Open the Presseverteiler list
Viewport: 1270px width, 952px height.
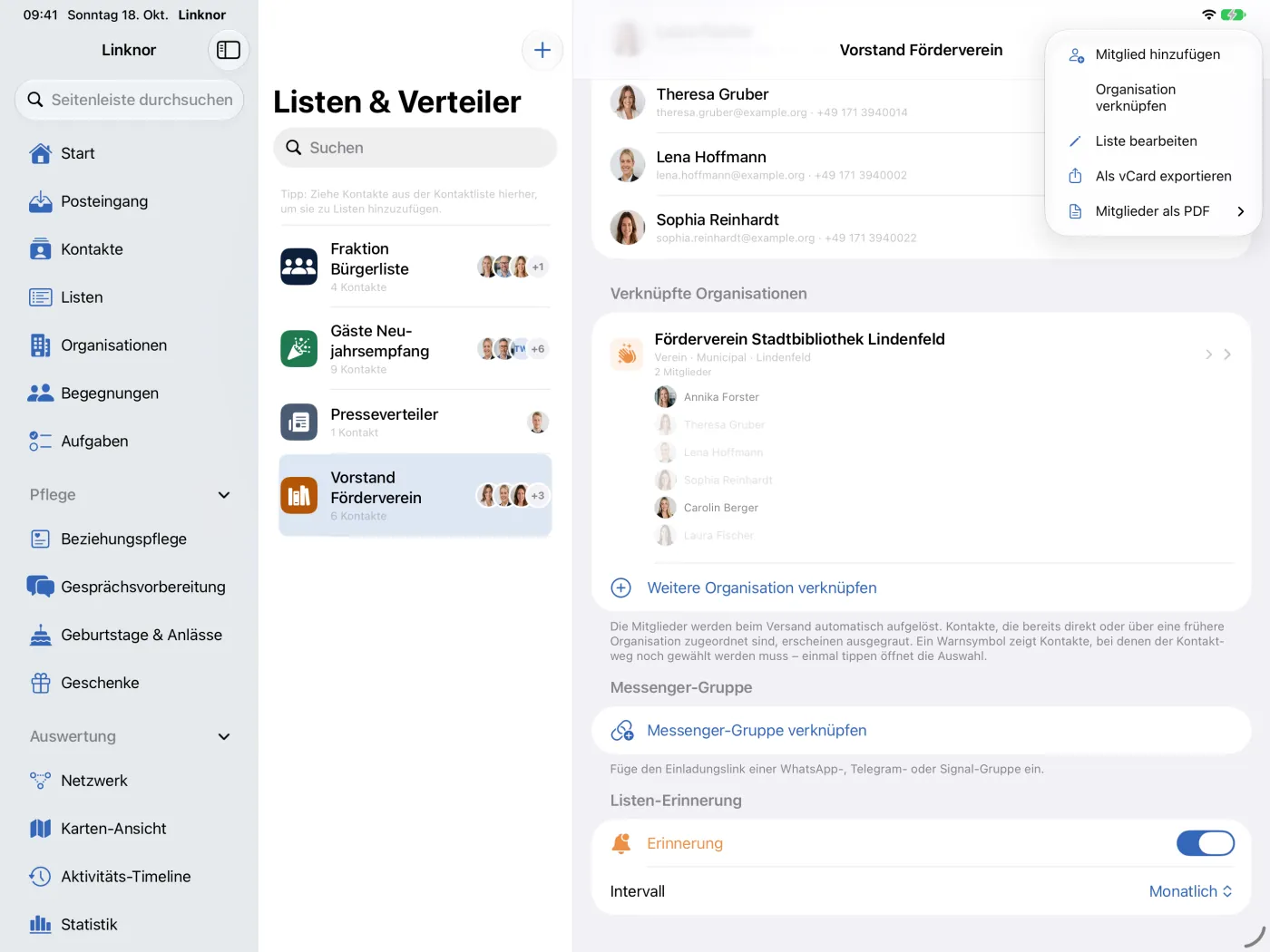point(415,423)
